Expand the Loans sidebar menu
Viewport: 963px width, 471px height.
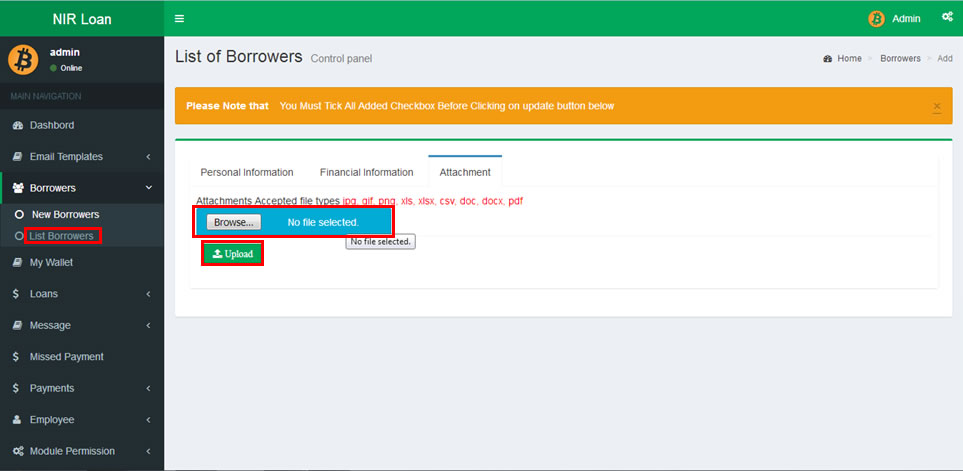(43, 294)
